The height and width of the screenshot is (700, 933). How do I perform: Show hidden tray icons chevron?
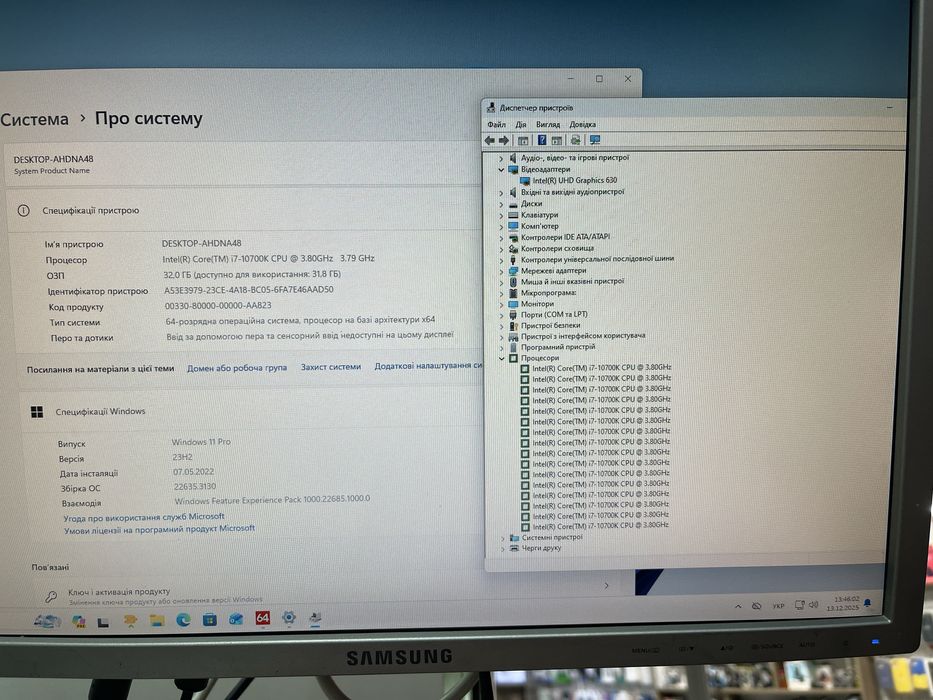738,607
